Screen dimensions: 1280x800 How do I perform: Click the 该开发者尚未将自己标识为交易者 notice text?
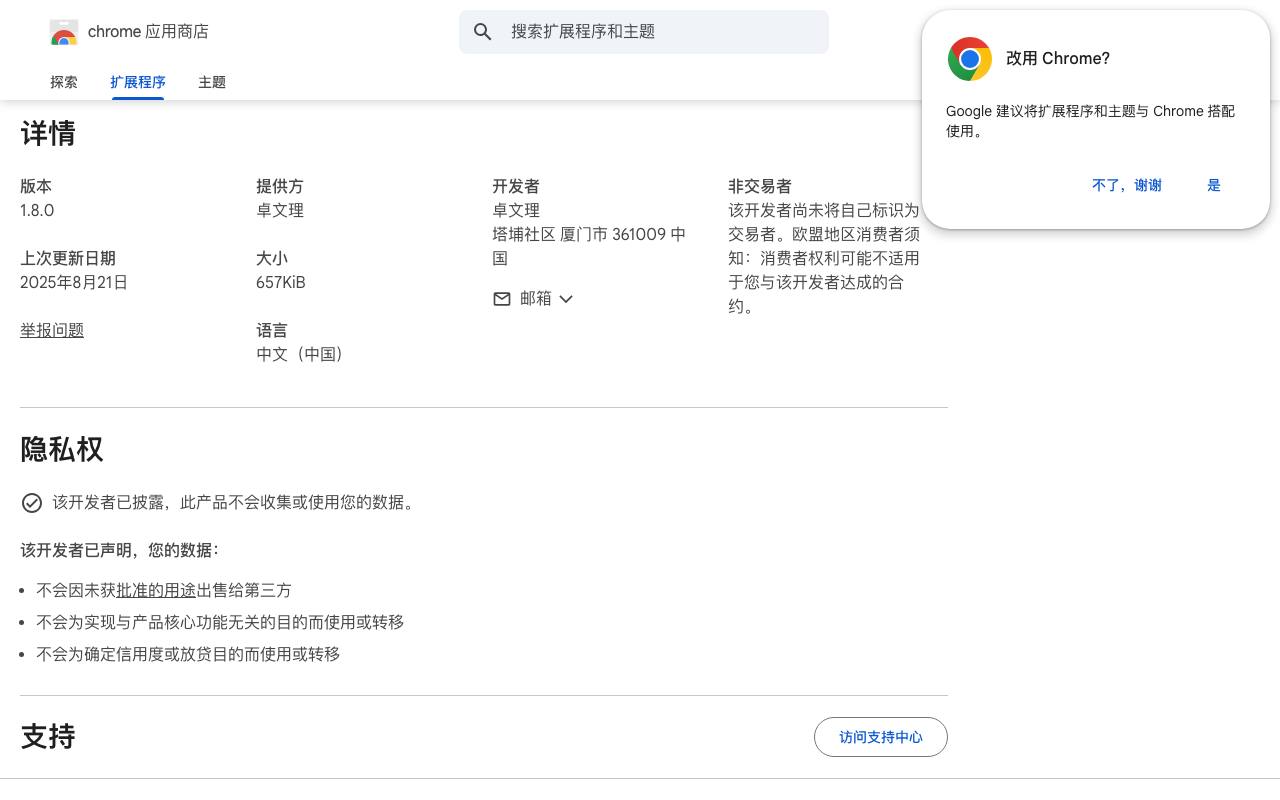[x=824, y=259]
